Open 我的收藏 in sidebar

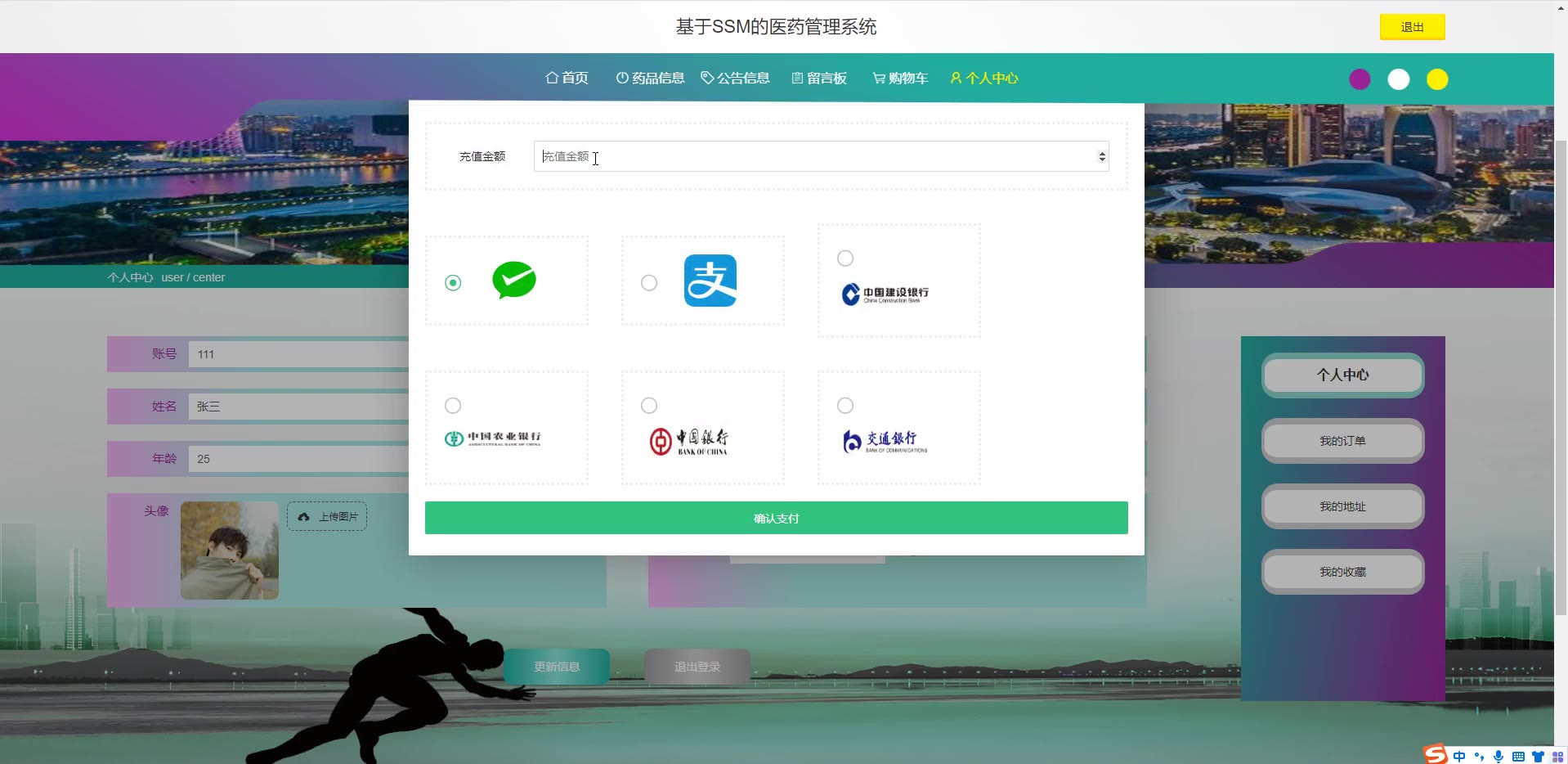[x=1342, y=572]
